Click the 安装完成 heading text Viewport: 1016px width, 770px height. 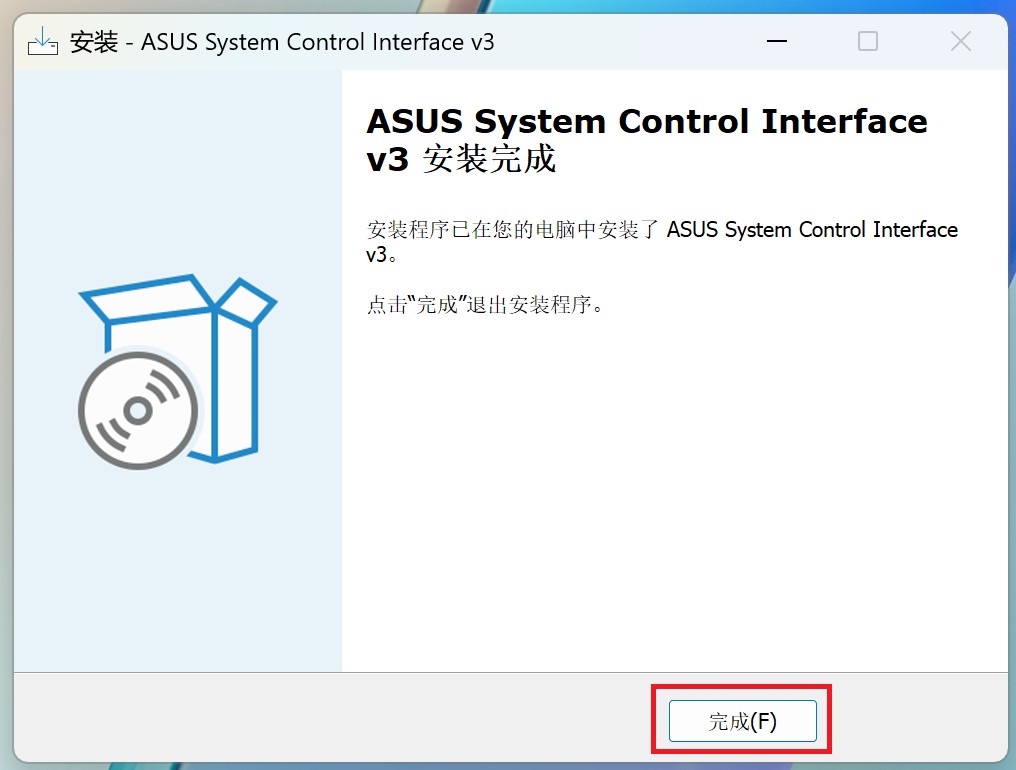pyautogui.click(x=490, y=159)
